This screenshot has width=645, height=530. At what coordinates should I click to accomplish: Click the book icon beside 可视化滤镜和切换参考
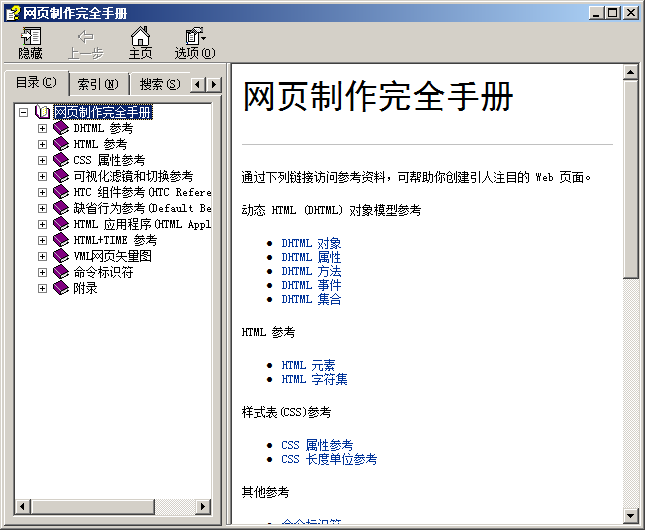click(61, 176)
